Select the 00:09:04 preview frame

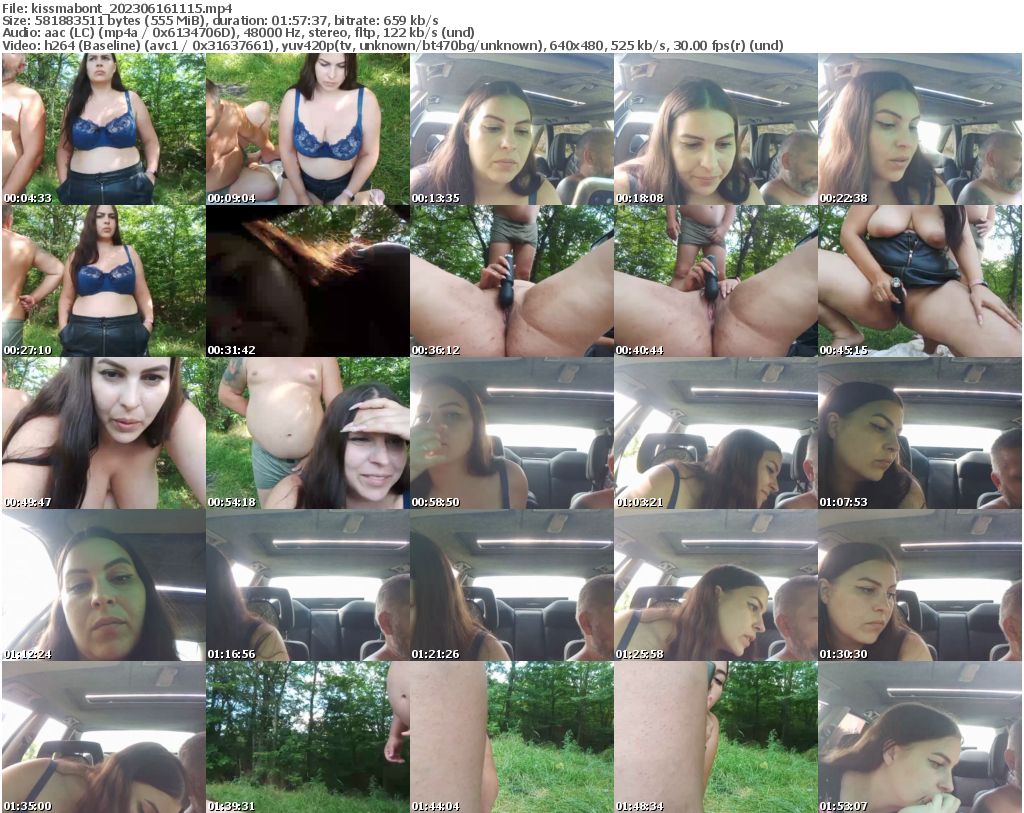coord(305,130)
